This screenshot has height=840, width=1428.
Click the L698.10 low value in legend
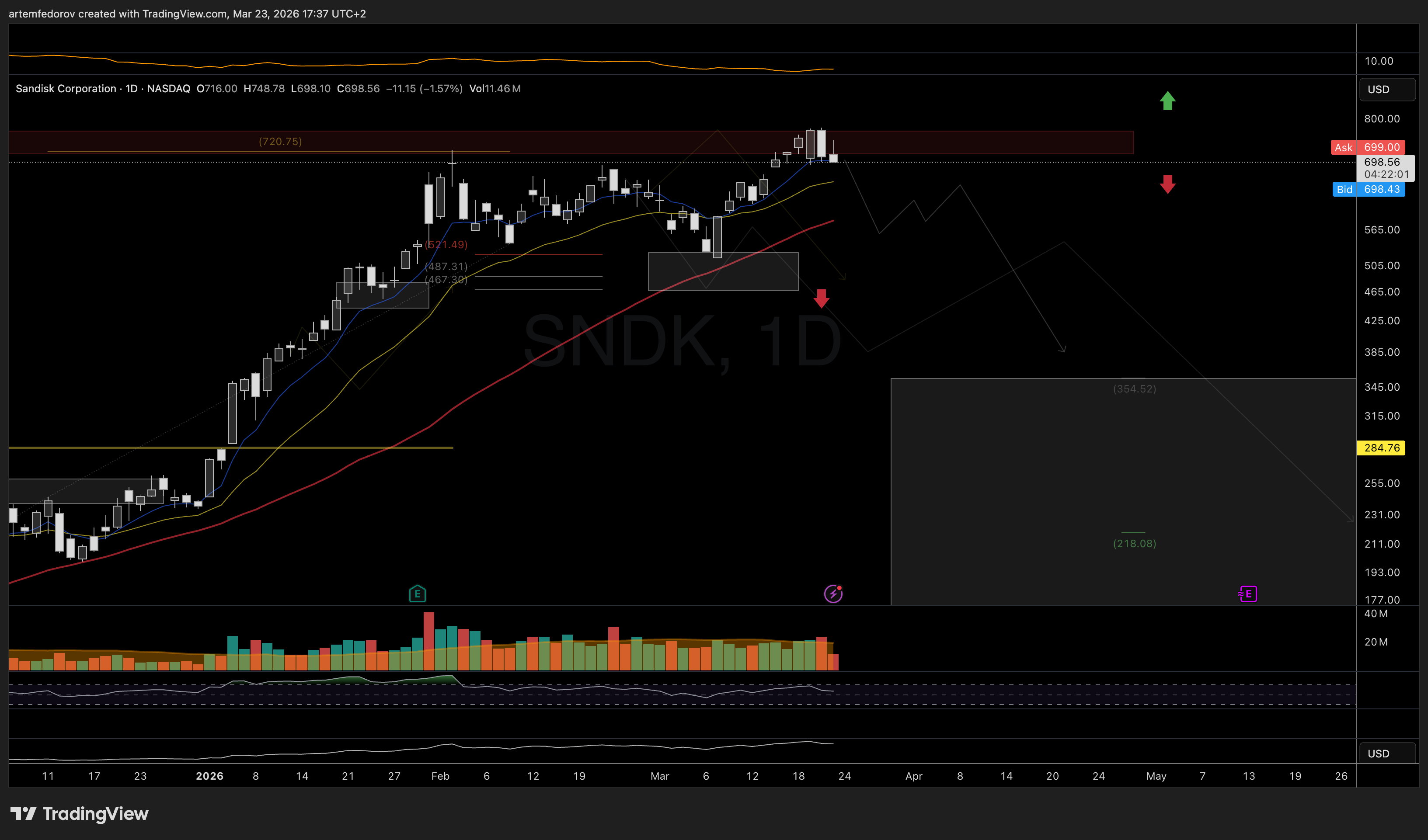(310, 88)
